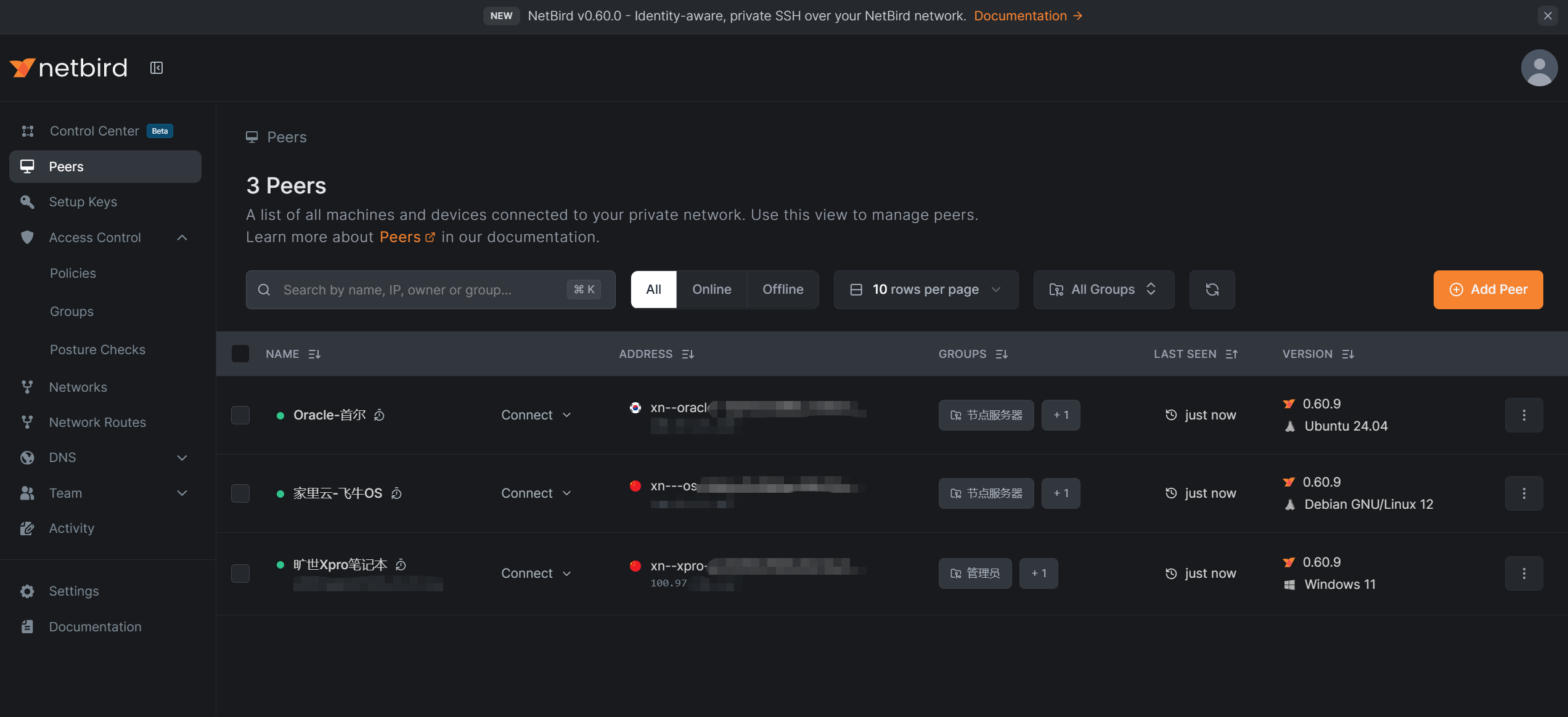This screenshot has height=717, width=1568.
Task: Select the Oracle-首尔 peer checkbox
Action: coord(240,415)
